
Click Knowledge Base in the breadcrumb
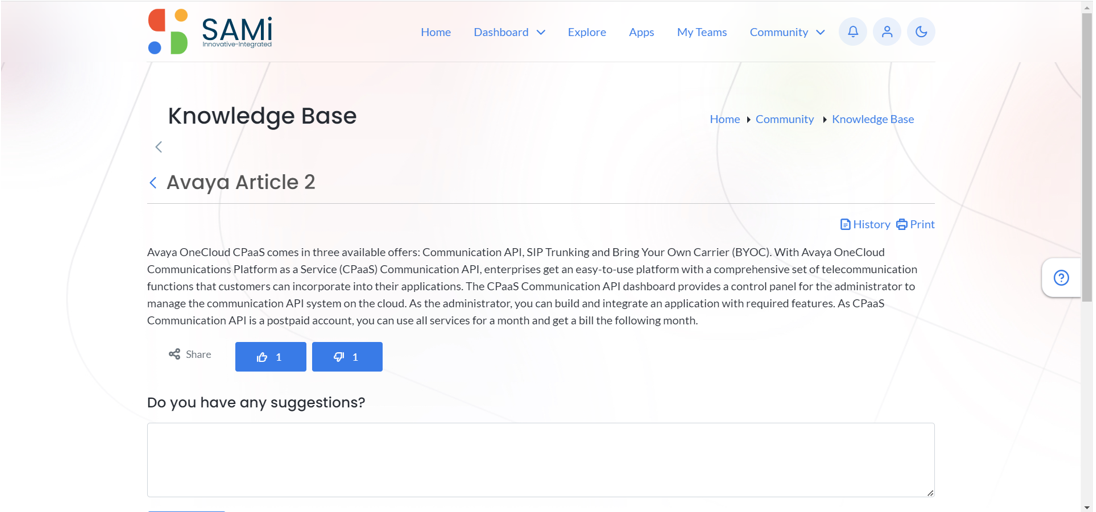pos(873,119)
